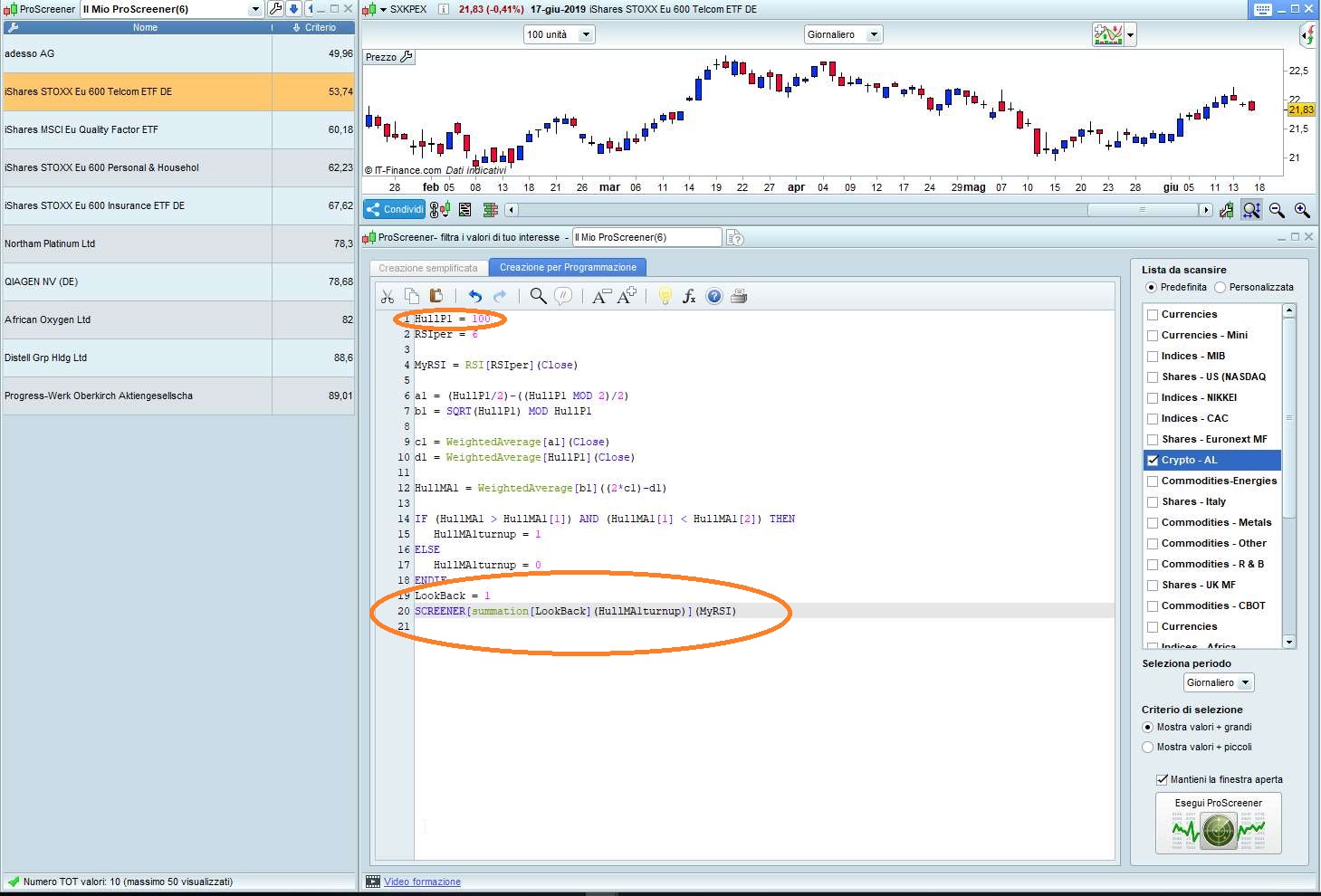Check the Indices - MIB list
The height and width of the screenshot is (896, 1321).
[1153, 357]
